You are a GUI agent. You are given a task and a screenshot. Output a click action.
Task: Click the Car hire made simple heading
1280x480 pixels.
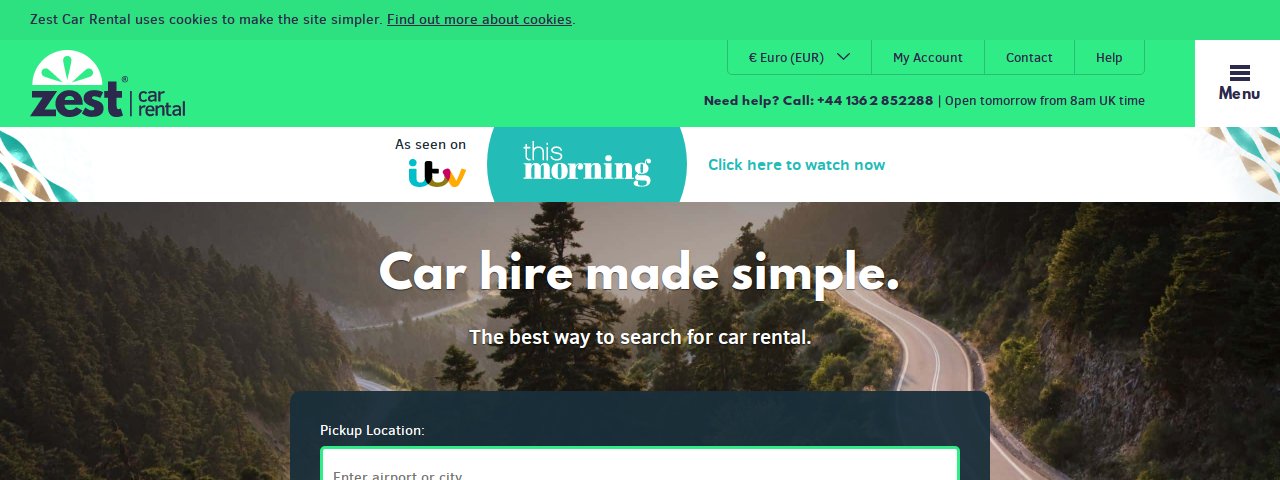coord(639,272)
